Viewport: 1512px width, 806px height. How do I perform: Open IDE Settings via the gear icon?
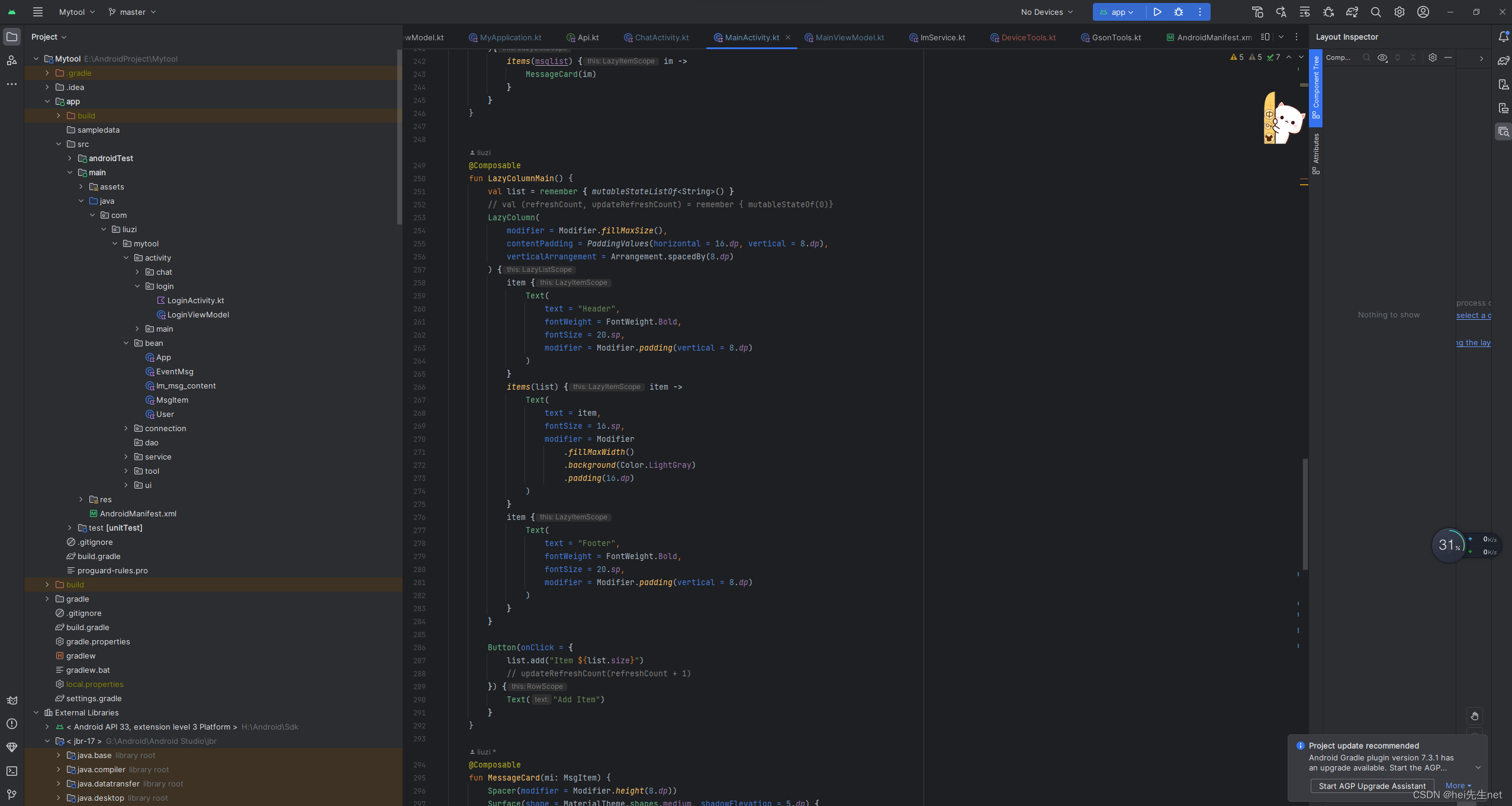click(x=1399, y=12)
